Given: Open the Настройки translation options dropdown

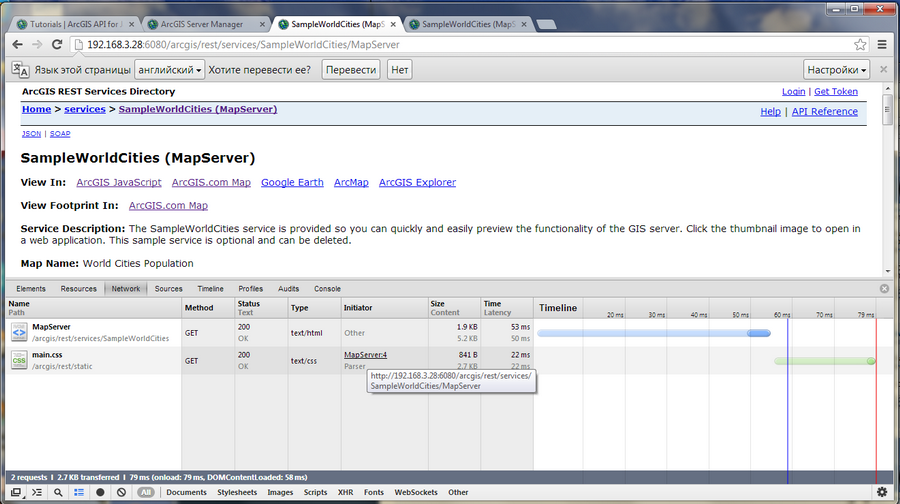Looking at the screenshot, I should (x=836, y=69).
